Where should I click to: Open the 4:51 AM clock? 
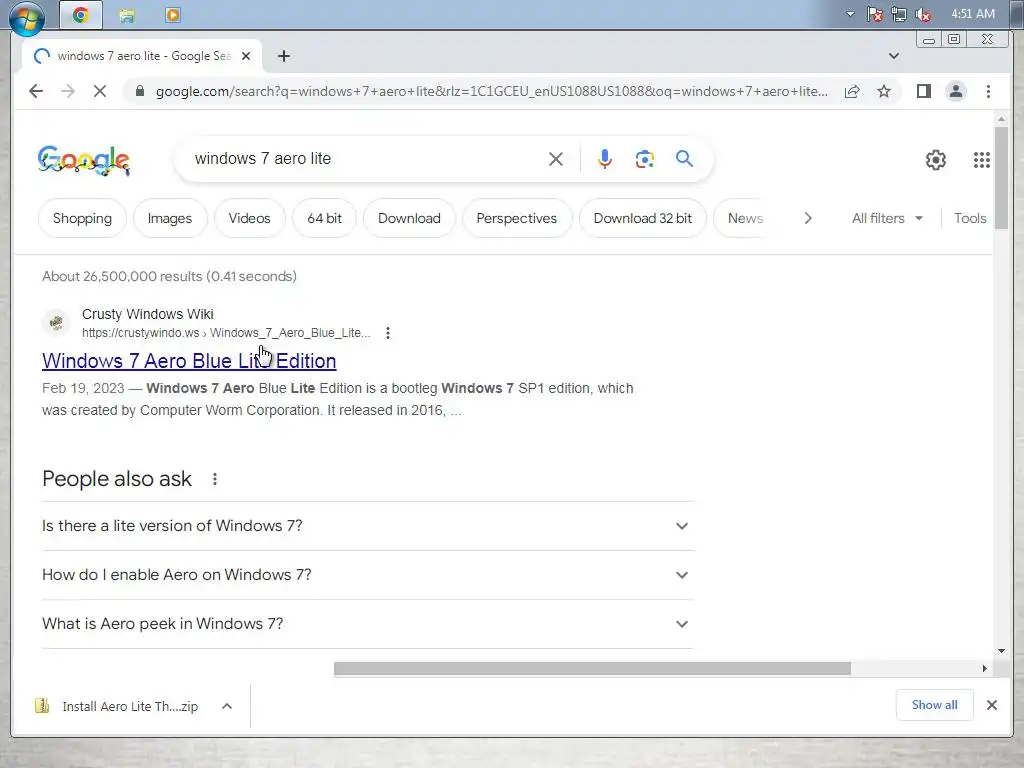[973, 14]
